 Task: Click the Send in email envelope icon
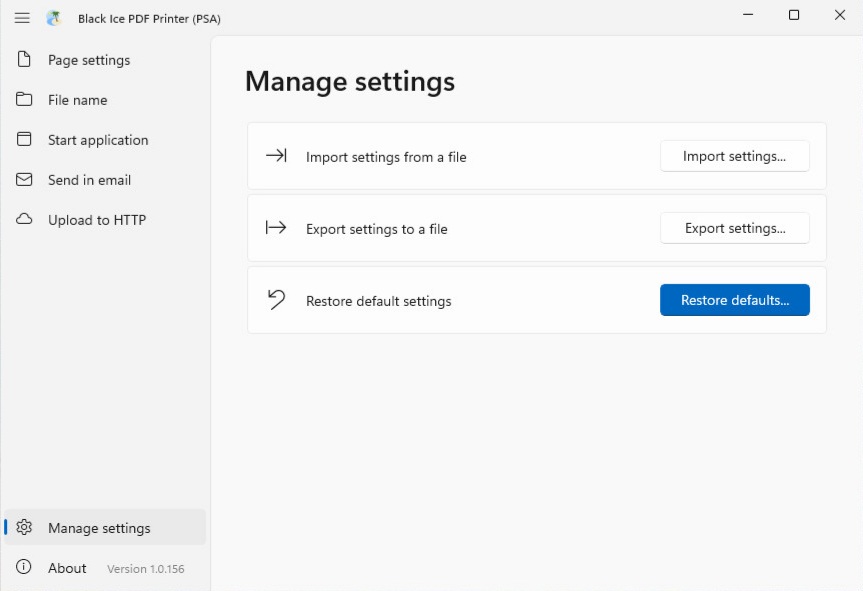click(x=24, y=179)
